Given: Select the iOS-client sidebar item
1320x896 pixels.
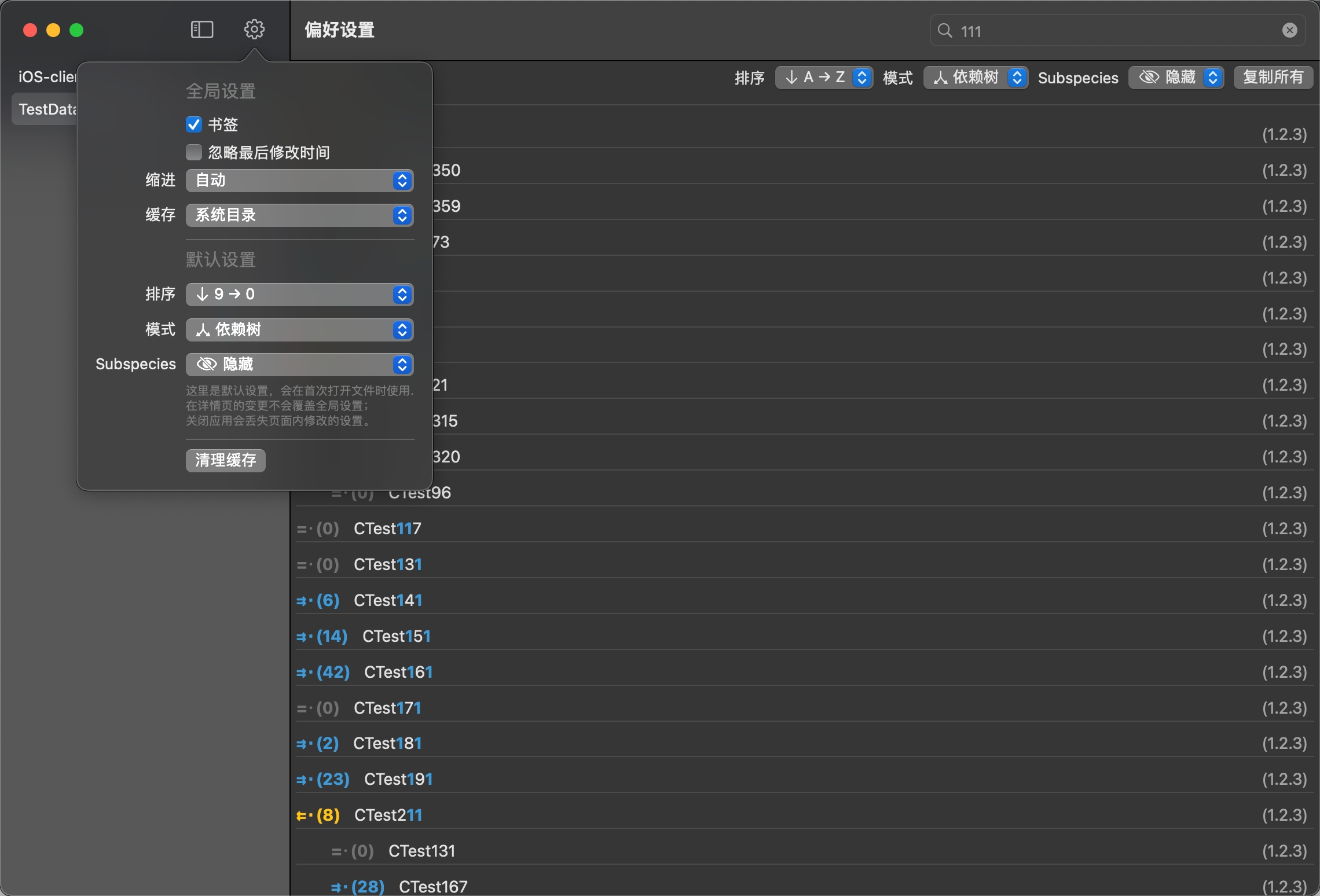Looking at the screenshot, I should tap(46, 77).
